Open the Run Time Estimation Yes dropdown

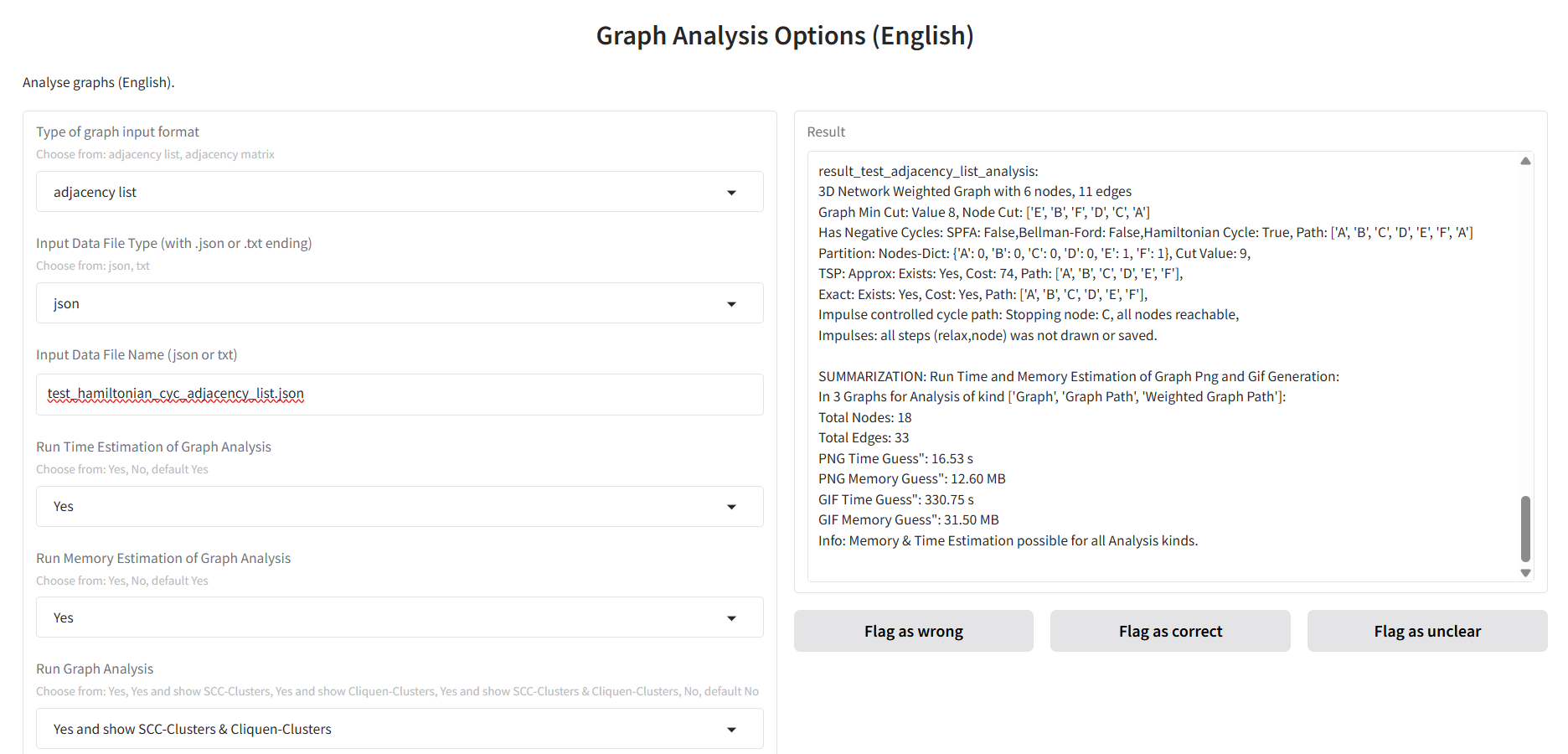click(x=399, y=506)
